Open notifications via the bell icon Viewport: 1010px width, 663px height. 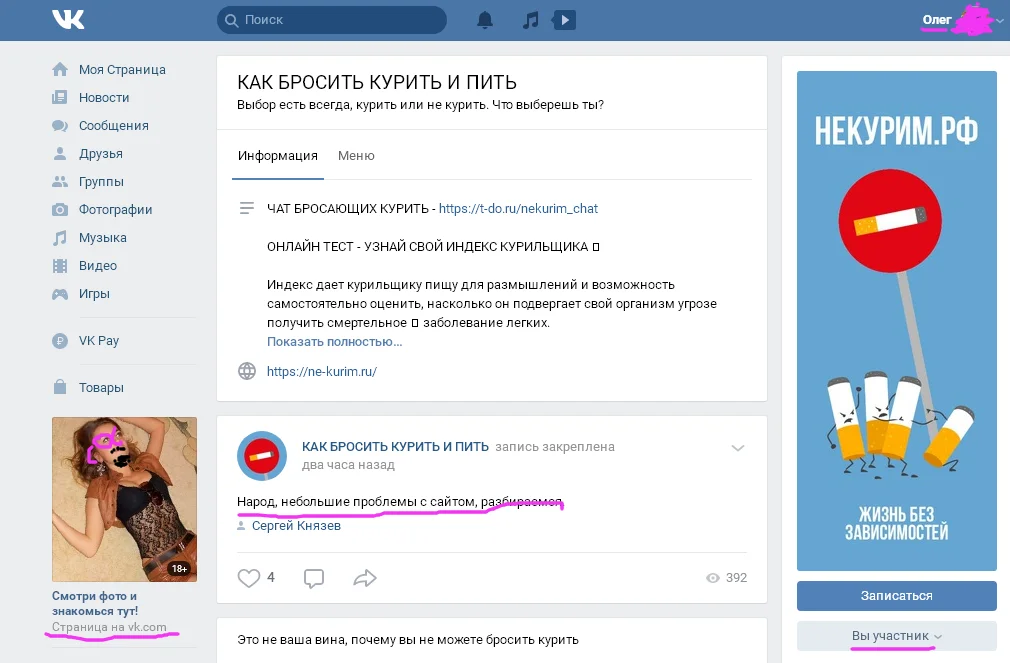pyautogui.click(x=485, y=19)
